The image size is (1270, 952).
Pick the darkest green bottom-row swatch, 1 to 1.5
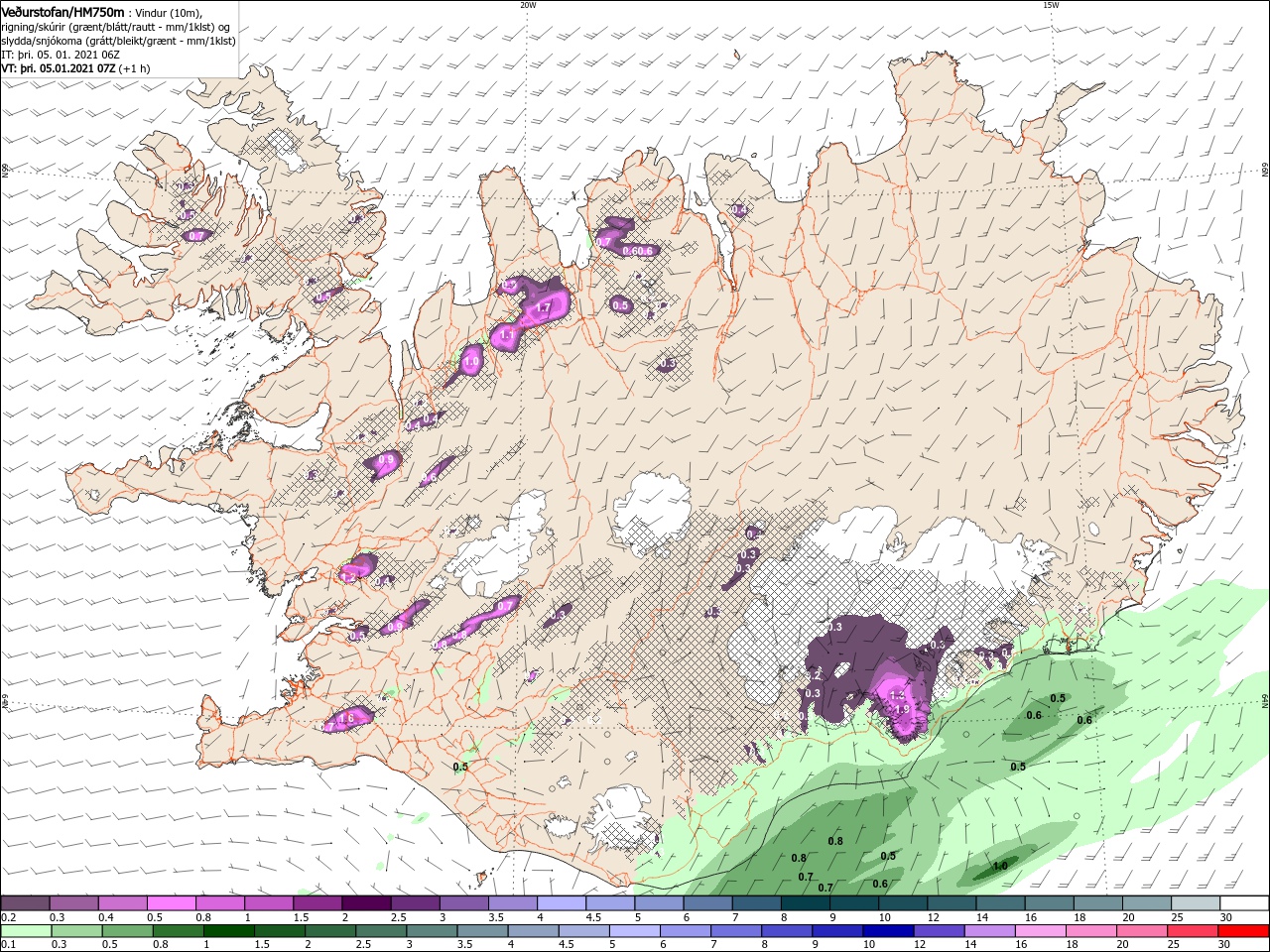pyautogui.click(x=228, y=931)
